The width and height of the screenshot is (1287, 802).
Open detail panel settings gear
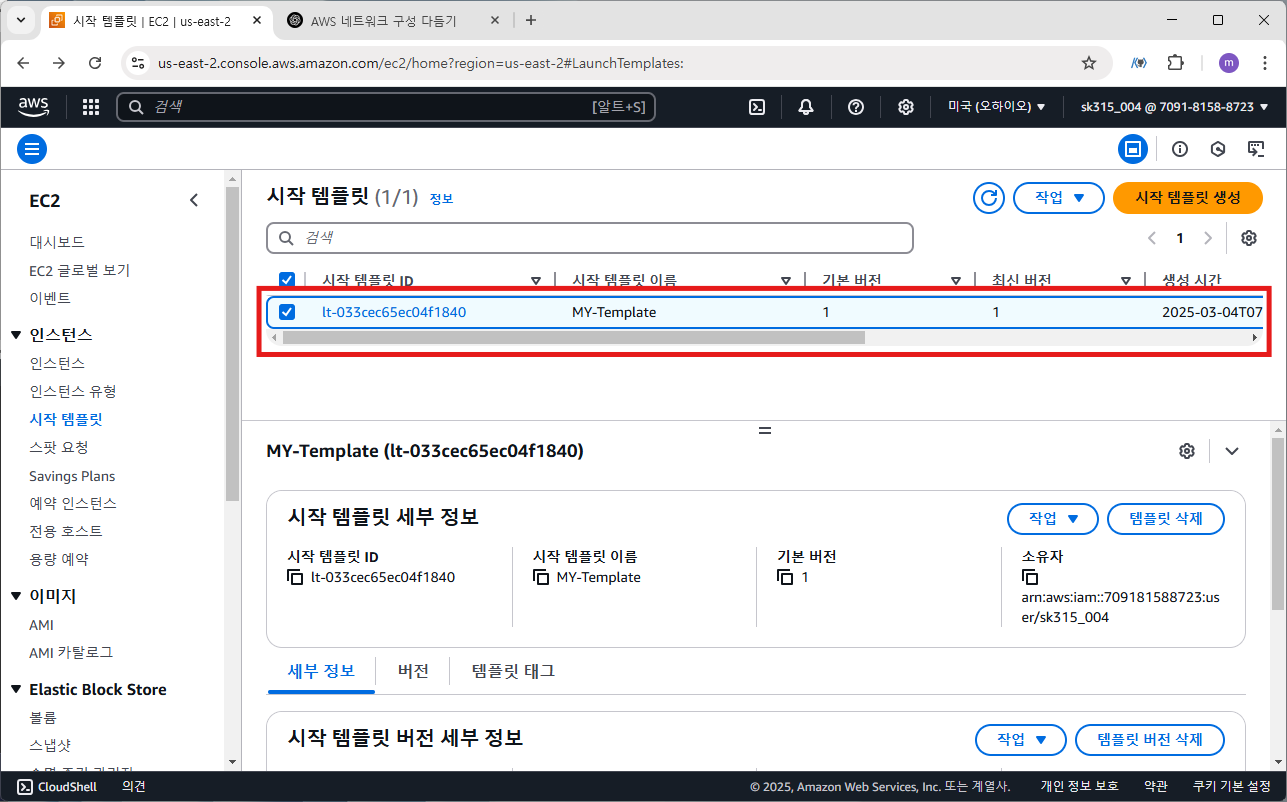point(1187,451)
